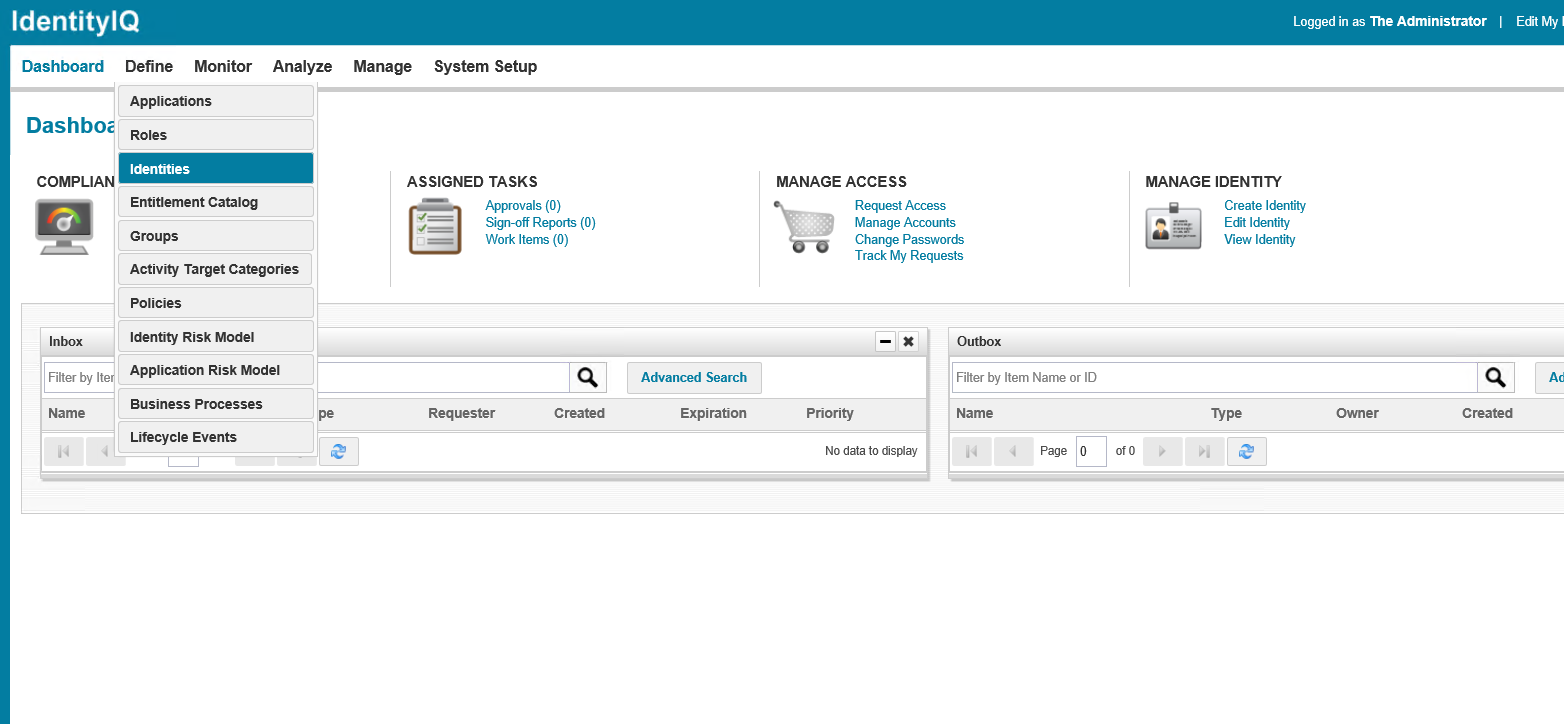Sort Outbox by Name column
Image resolution: width=1564 pixels, height=724 pixels.
coord(975,413)
